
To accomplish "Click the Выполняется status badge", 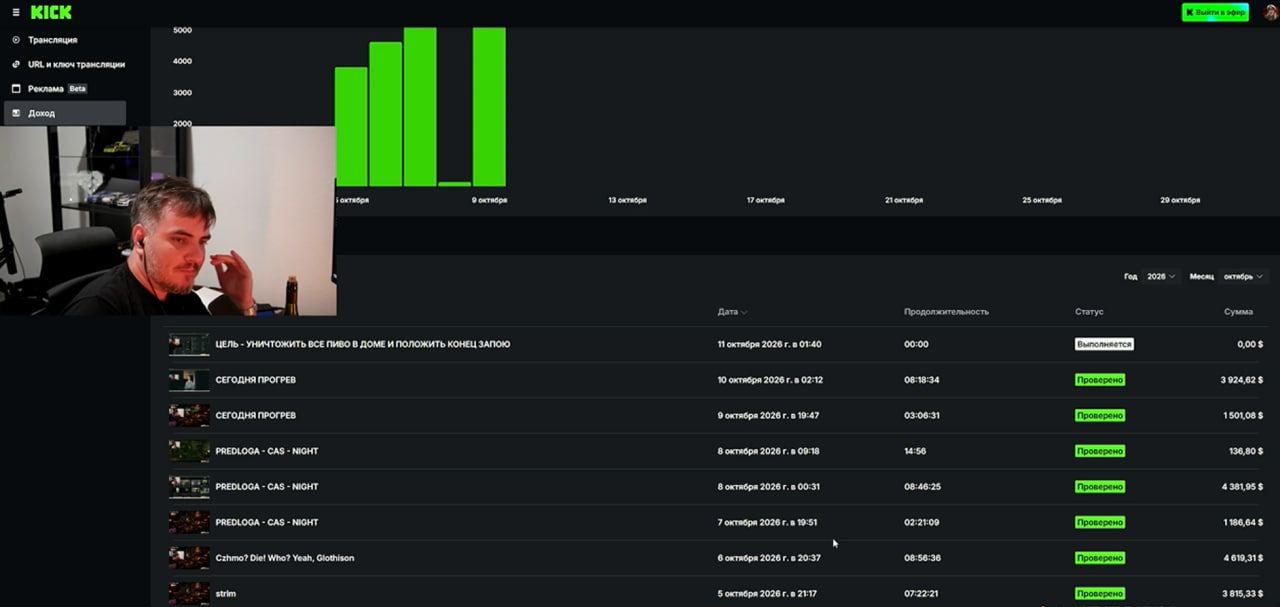I will pyautogui.click(x=1104, y=344).
